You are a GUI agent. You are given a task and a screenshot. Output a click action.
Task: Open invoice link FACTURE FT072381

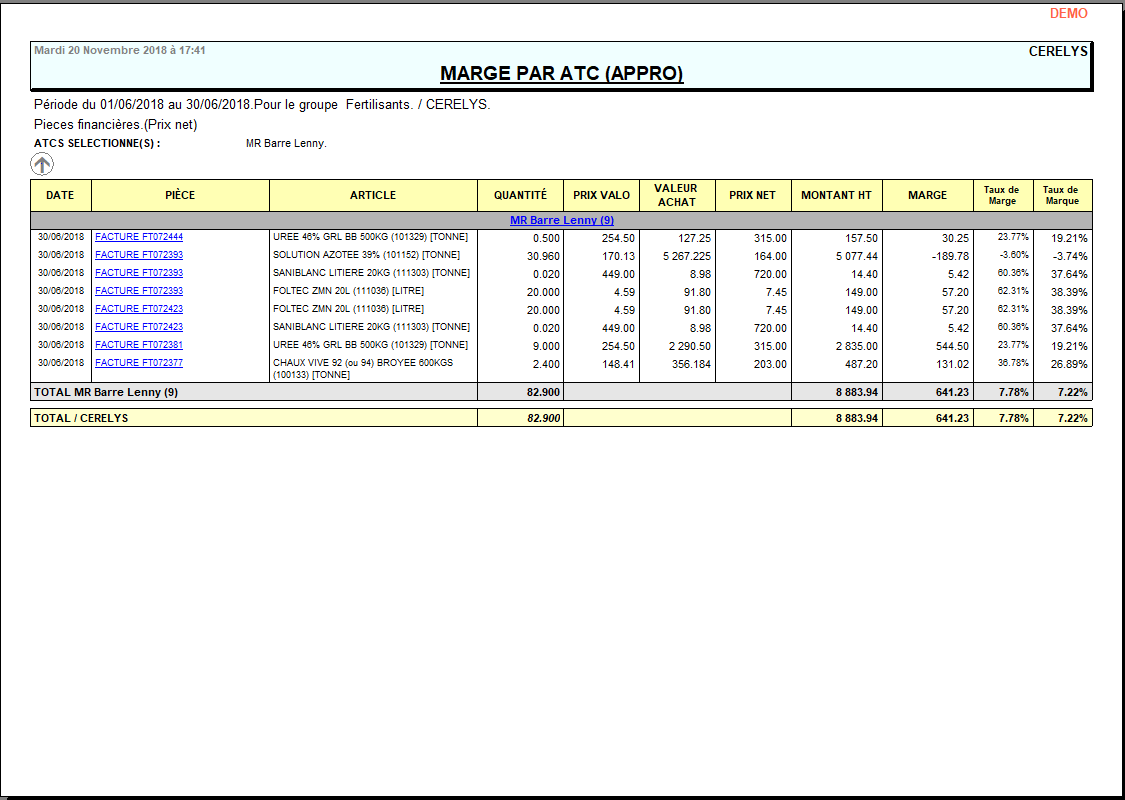pos(139,345)
